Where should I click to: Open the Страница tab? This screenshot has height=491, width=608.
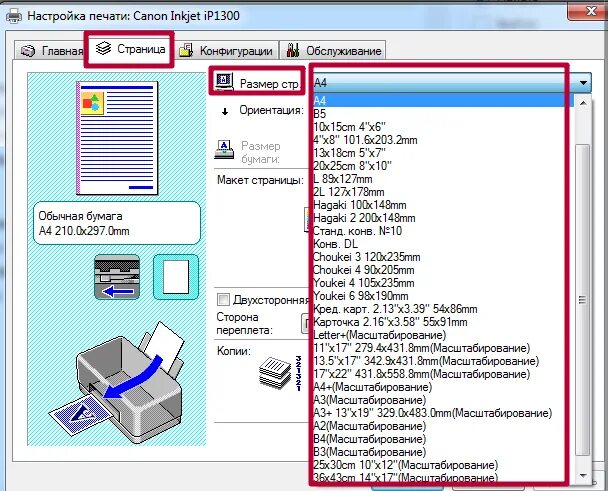pyautogui.click(x=130, y=49)
